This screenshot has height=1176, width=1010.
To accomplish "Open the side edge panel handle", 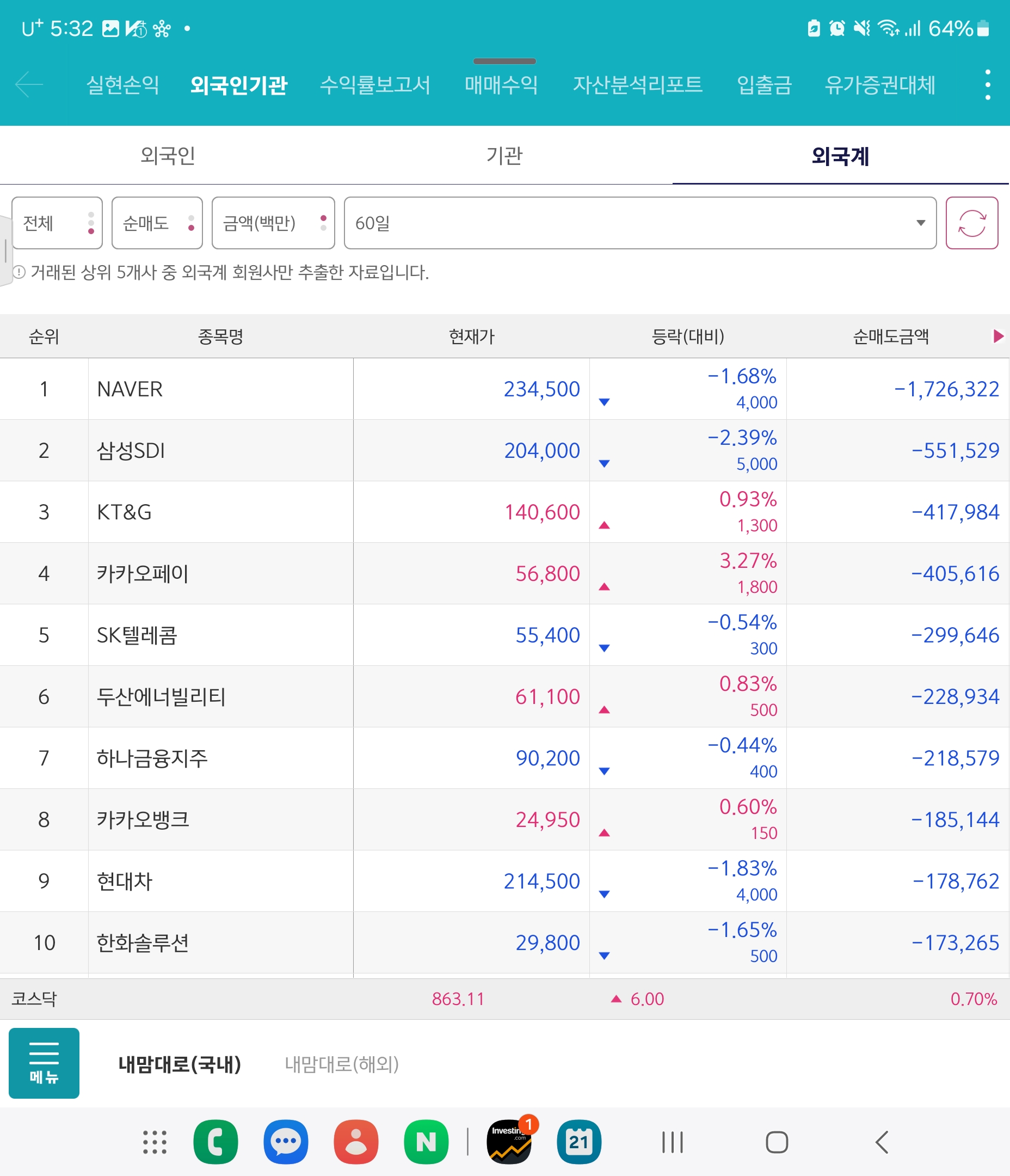I will point(5,250).
